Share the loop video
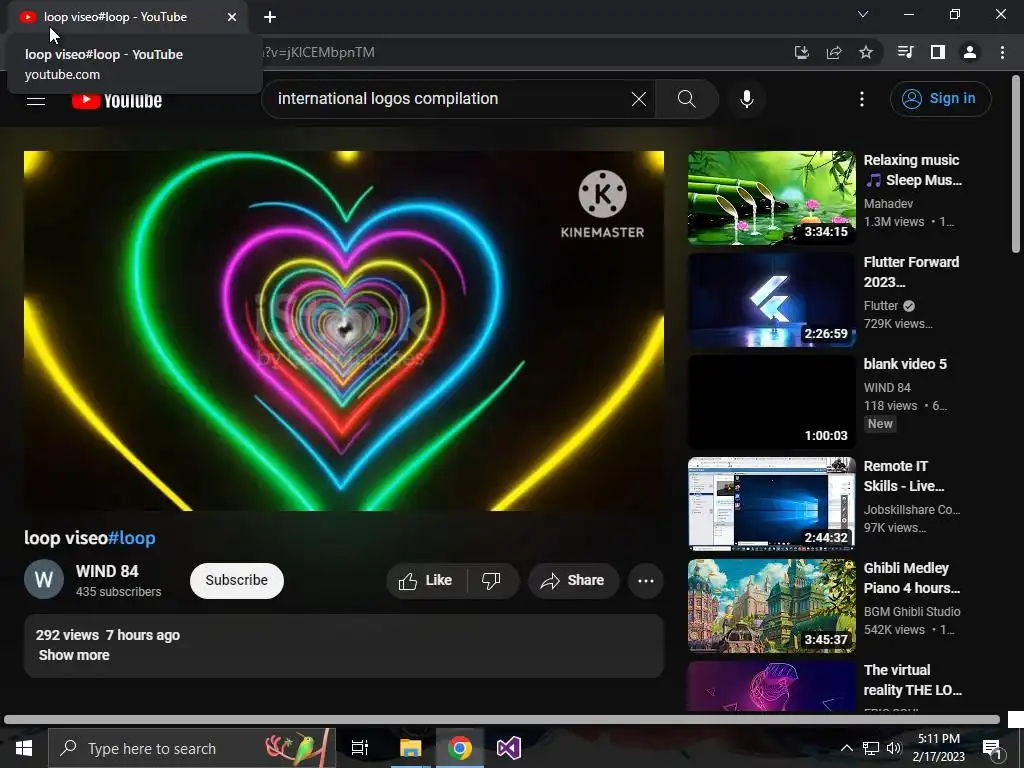Image resolution: width=1024 pixels, height=768 pixels. 573,581
